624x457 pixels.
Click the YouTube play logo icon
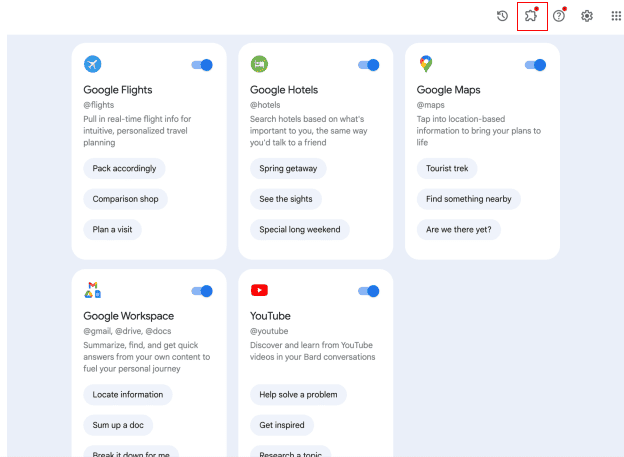(259, 290)
